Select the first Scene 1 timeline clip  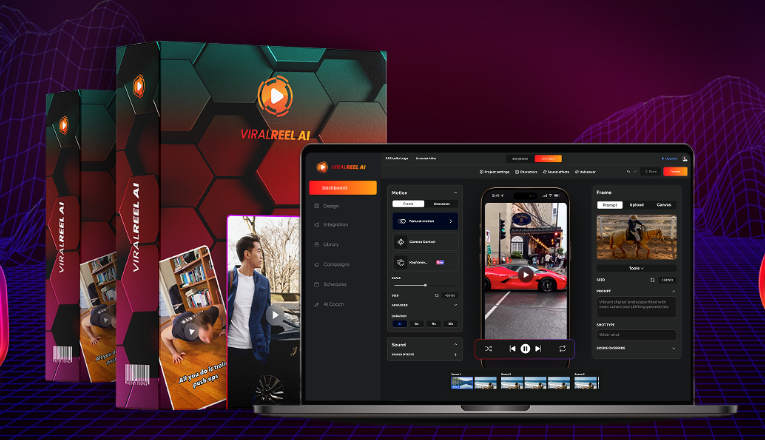tap(462, 383)
